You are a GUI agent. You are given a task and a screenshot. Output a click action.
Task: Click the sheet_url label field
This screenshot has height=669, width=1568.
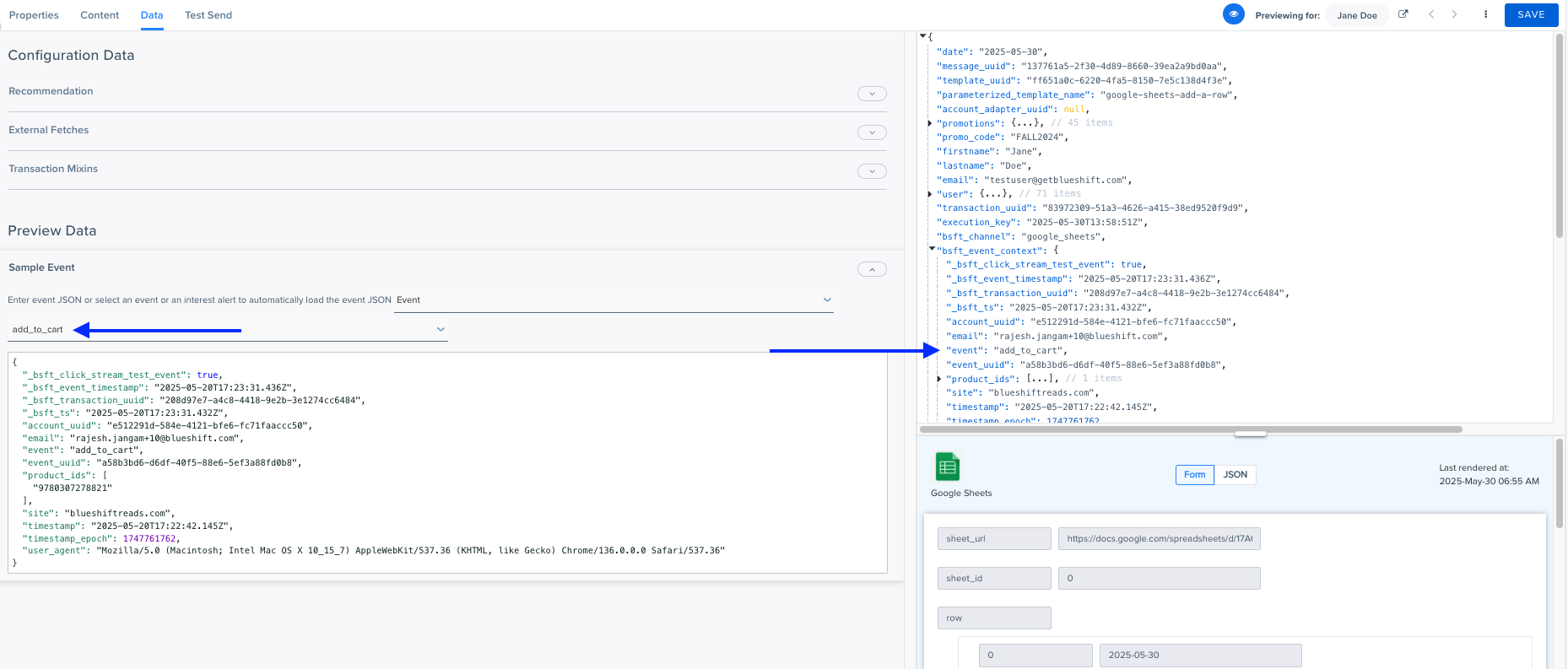click(x=994, y=538)
